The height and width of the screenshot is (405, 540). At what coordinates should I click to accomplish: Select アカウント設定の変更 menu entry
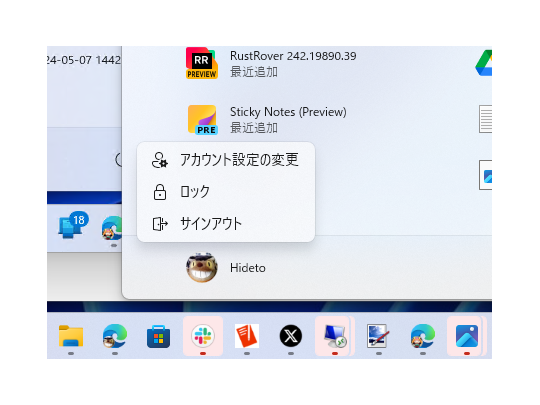(x=226, y=160)
